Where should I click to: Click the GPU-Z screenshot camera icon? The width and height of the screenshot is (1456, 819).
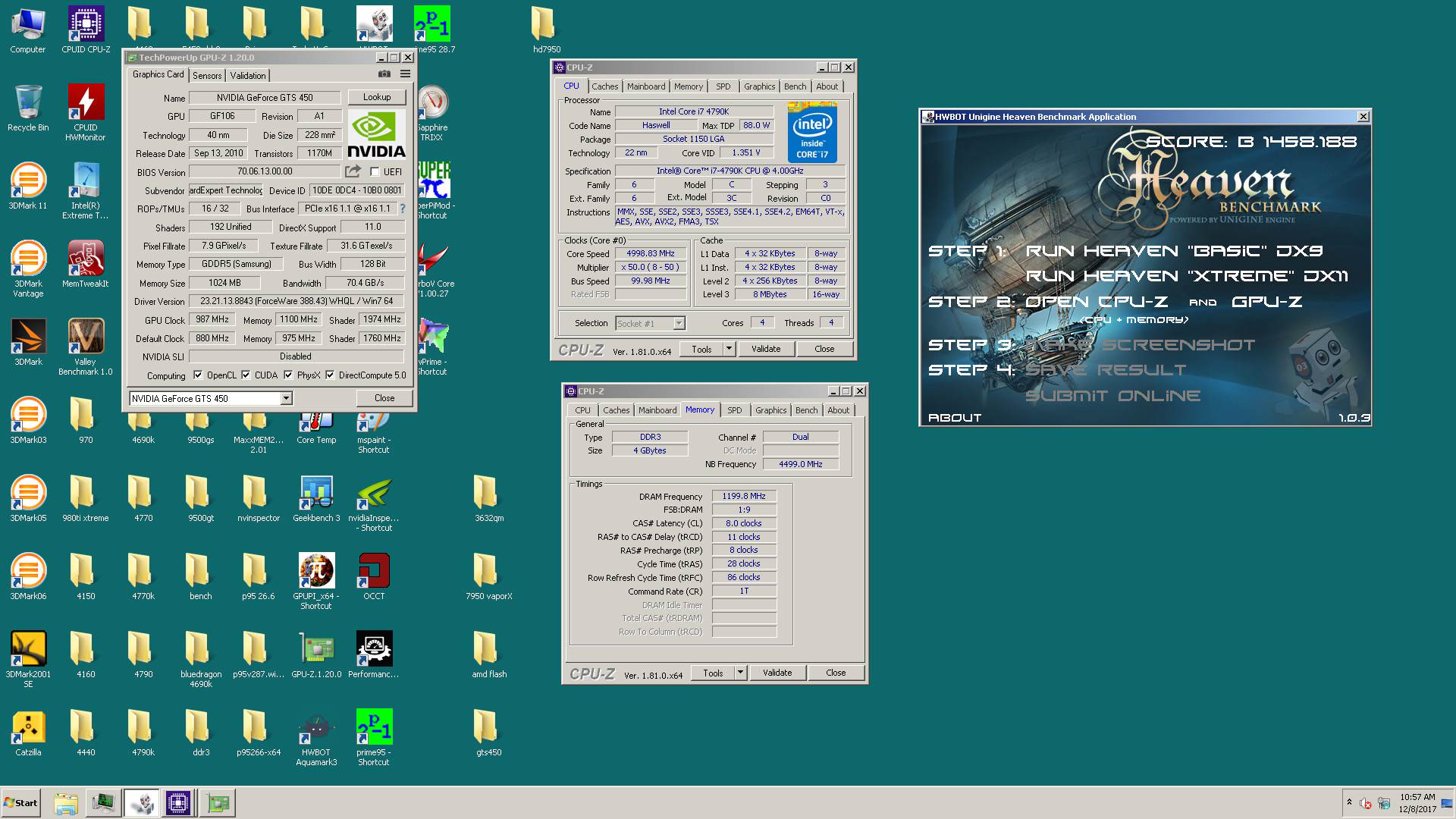[x=384, y=74]
